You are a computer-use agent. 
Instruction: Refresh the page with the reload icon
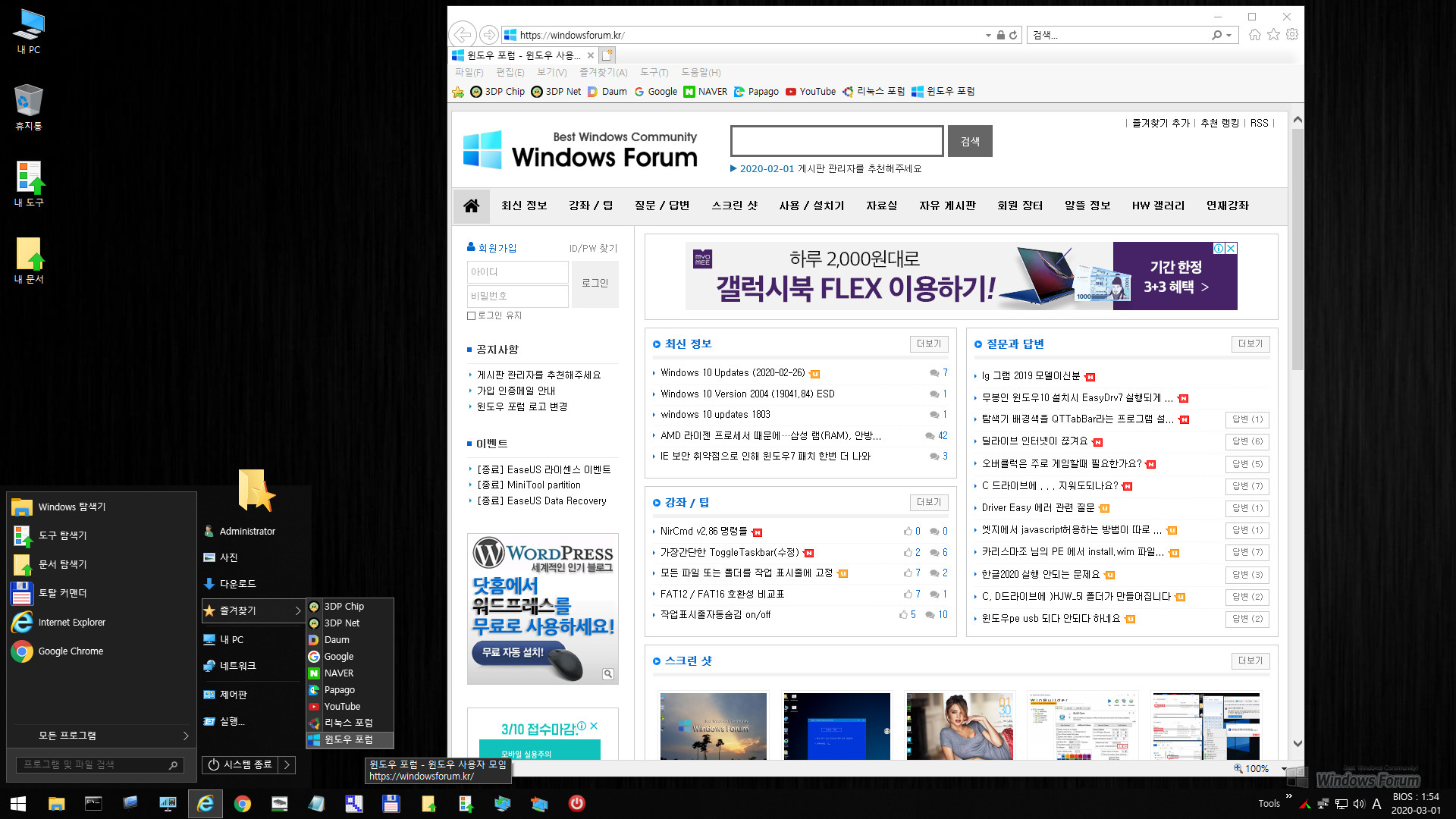(1013, 35)
